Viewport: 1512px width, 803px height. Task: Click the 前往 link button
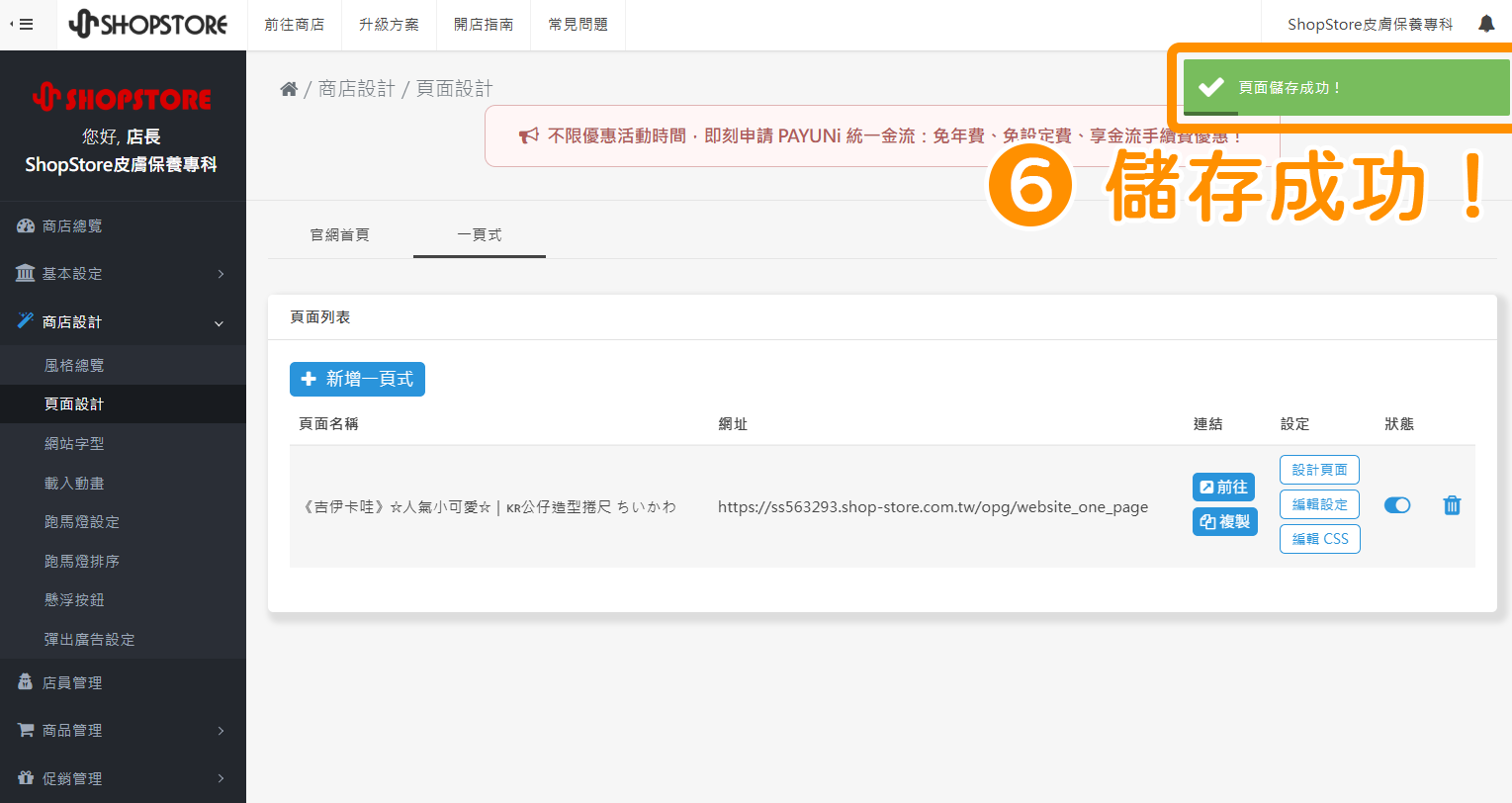[1223, 487]
